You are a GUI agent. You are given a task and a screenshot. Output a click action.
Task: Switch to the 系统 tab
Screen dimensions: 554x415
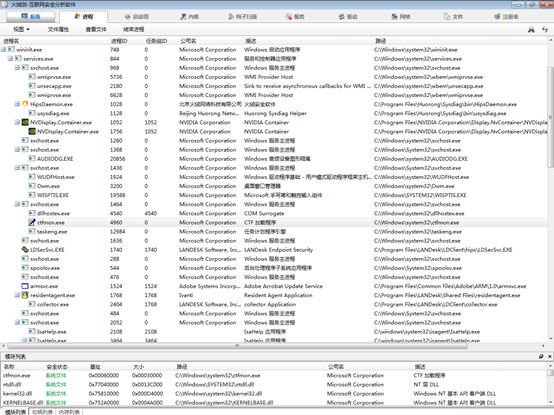click(31, 17)
